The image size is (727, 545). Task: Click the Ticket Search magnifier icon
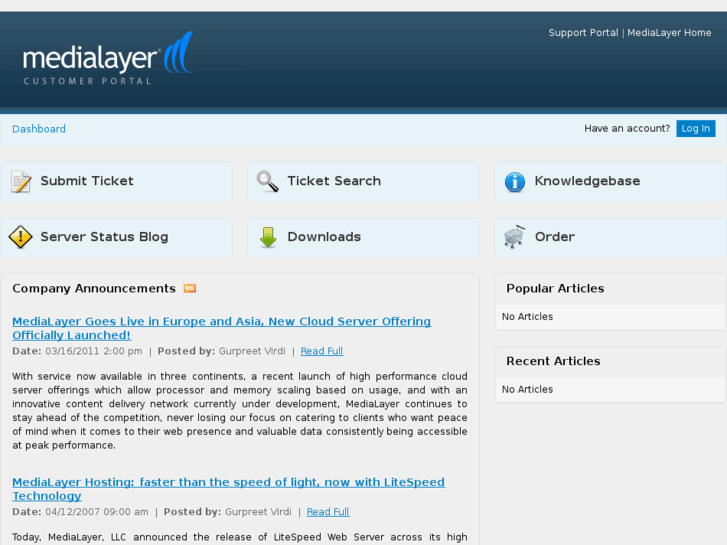[268, 181]
